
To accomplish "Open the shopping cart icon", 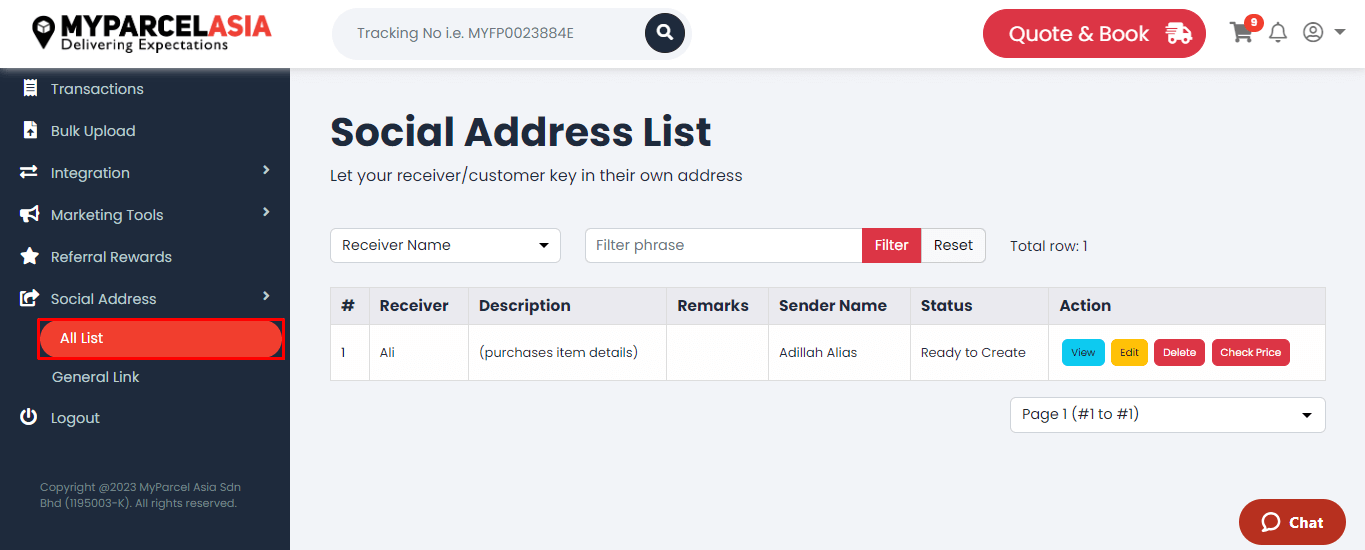I will [1242, 32].
